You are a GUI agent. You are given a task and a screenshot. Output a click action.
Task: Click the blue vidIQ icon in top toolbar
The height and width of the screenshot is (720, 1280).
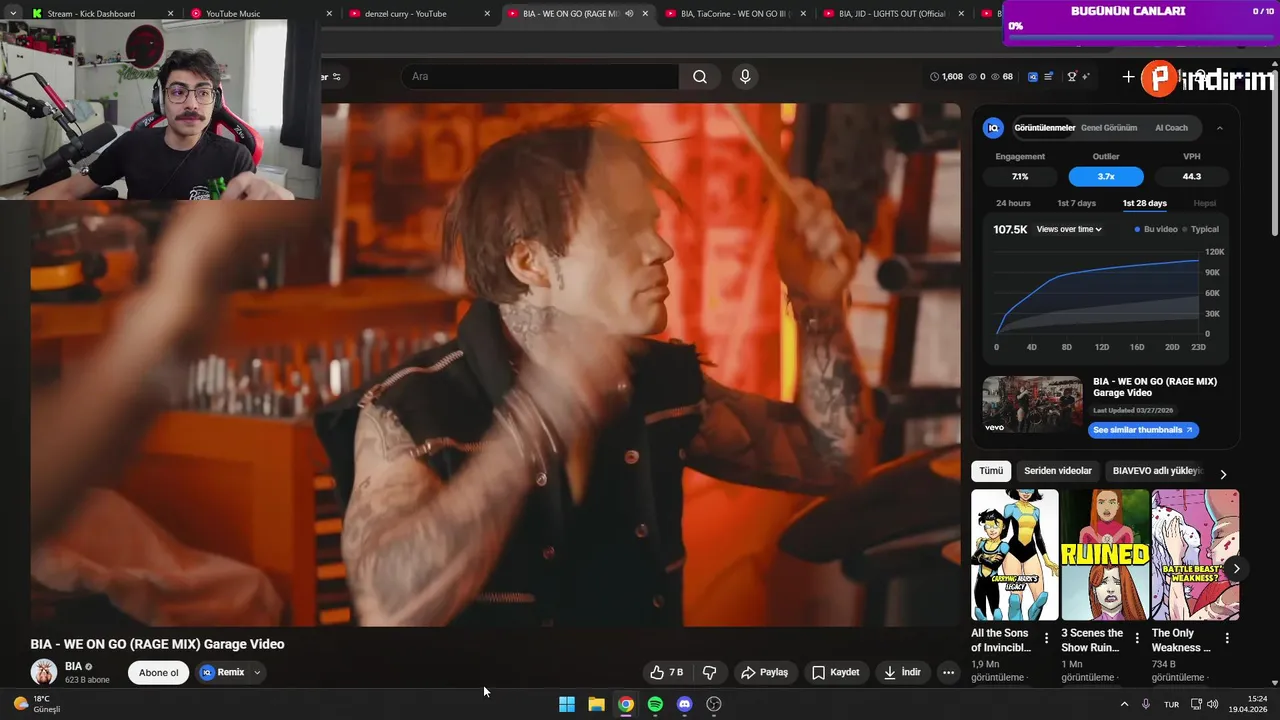pos(1033,77)
